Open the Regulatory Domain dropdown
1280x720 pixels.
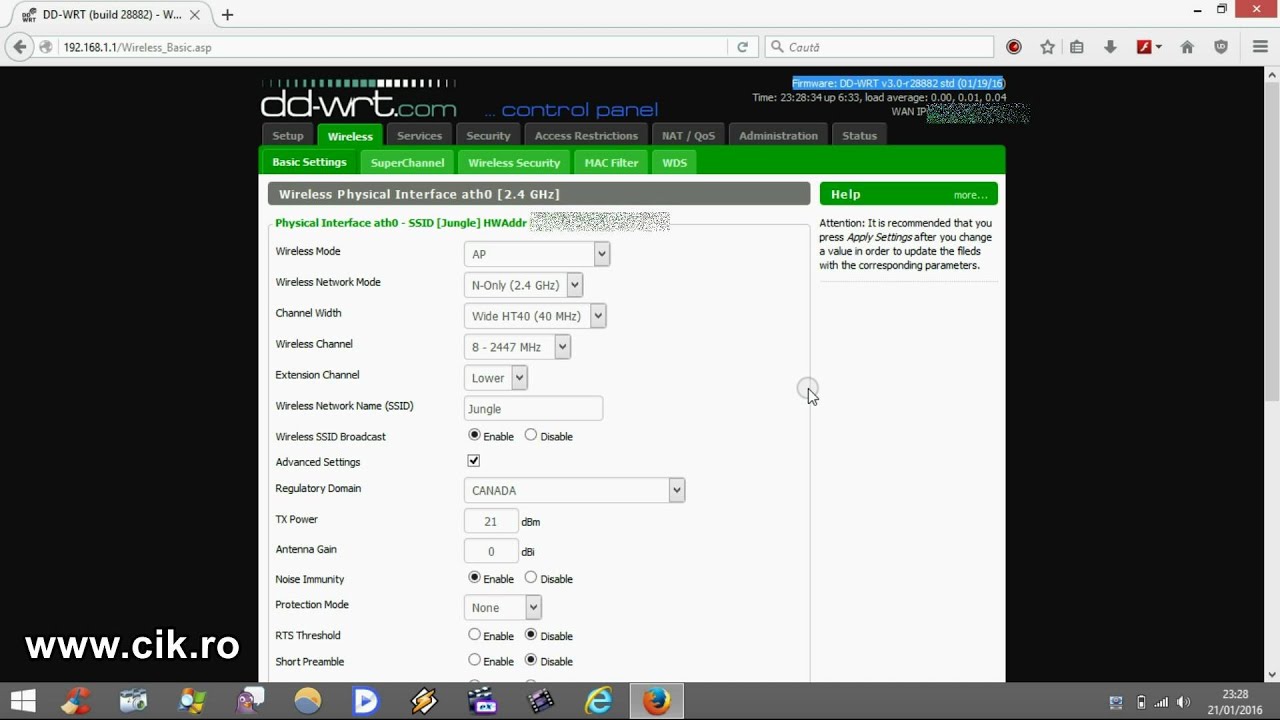click(x=575, y=490)
